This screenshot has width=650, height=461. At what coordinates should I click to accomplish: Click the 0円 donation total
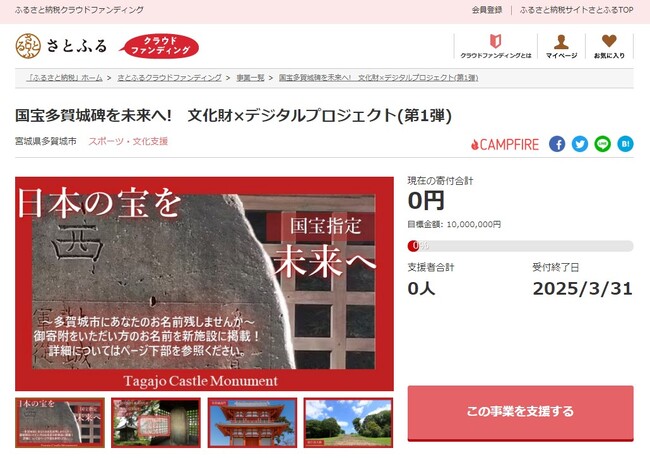tap(426, 201)
